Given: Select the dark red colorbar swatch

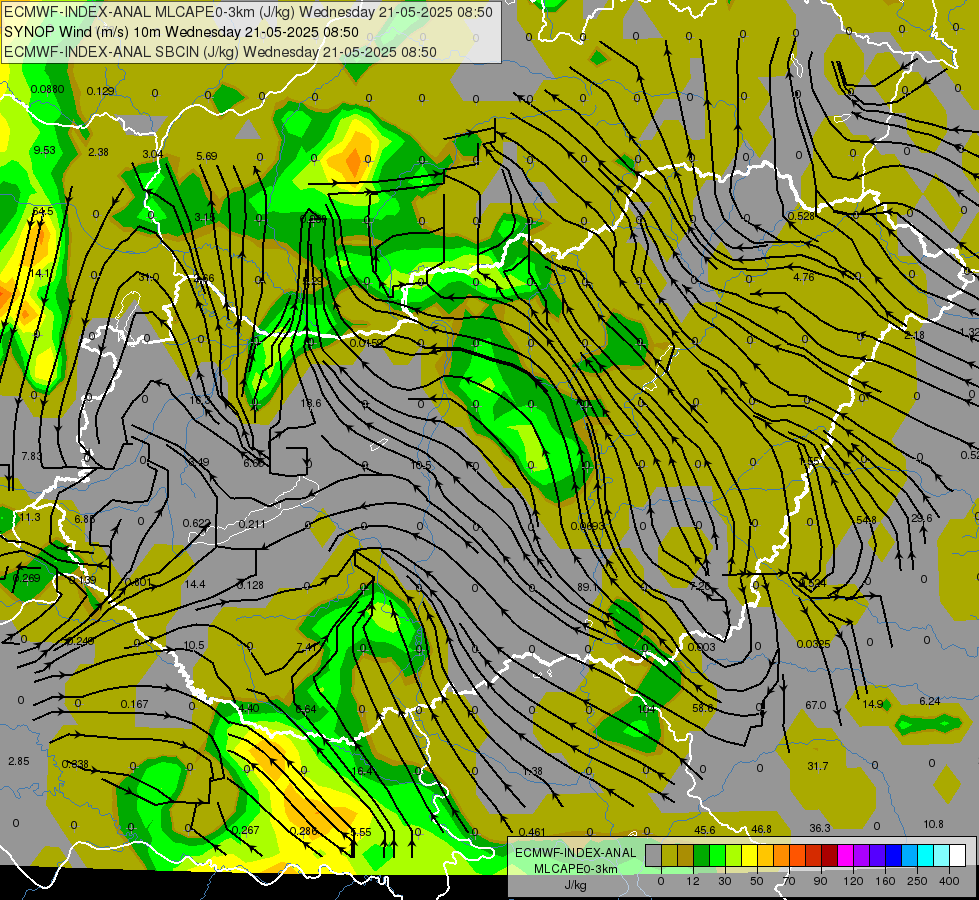Looking at the screenshot, I should 830,856.
